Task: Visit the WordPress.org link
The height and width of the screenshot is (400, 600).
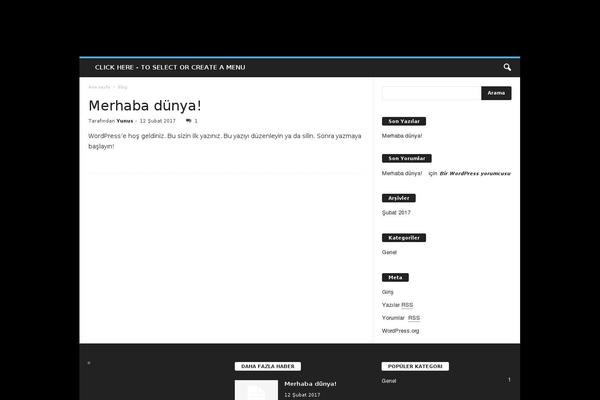Action: coord(400,331)
